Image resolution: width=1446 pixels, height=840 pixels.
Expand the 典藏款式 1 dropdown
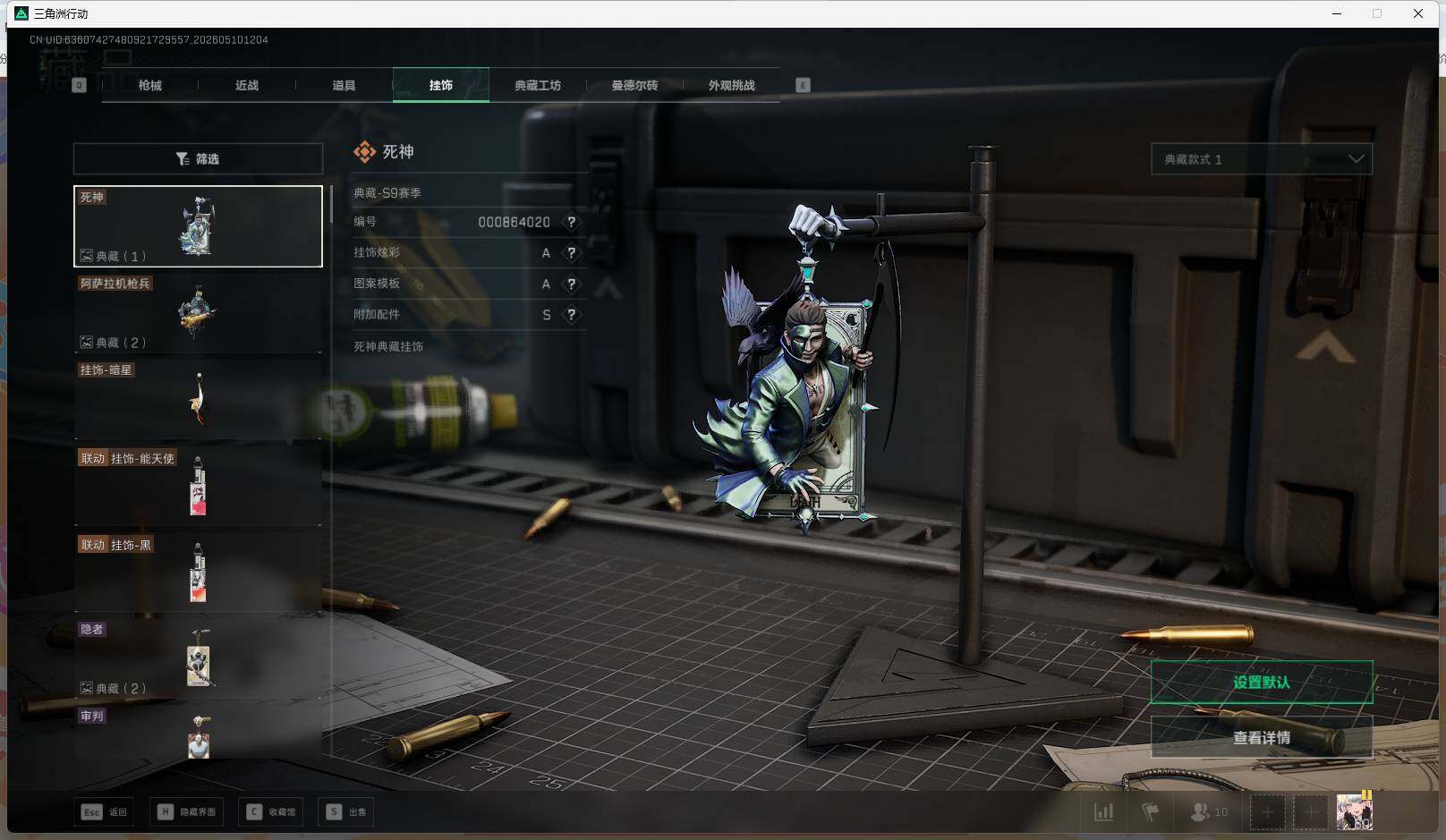1262,159
